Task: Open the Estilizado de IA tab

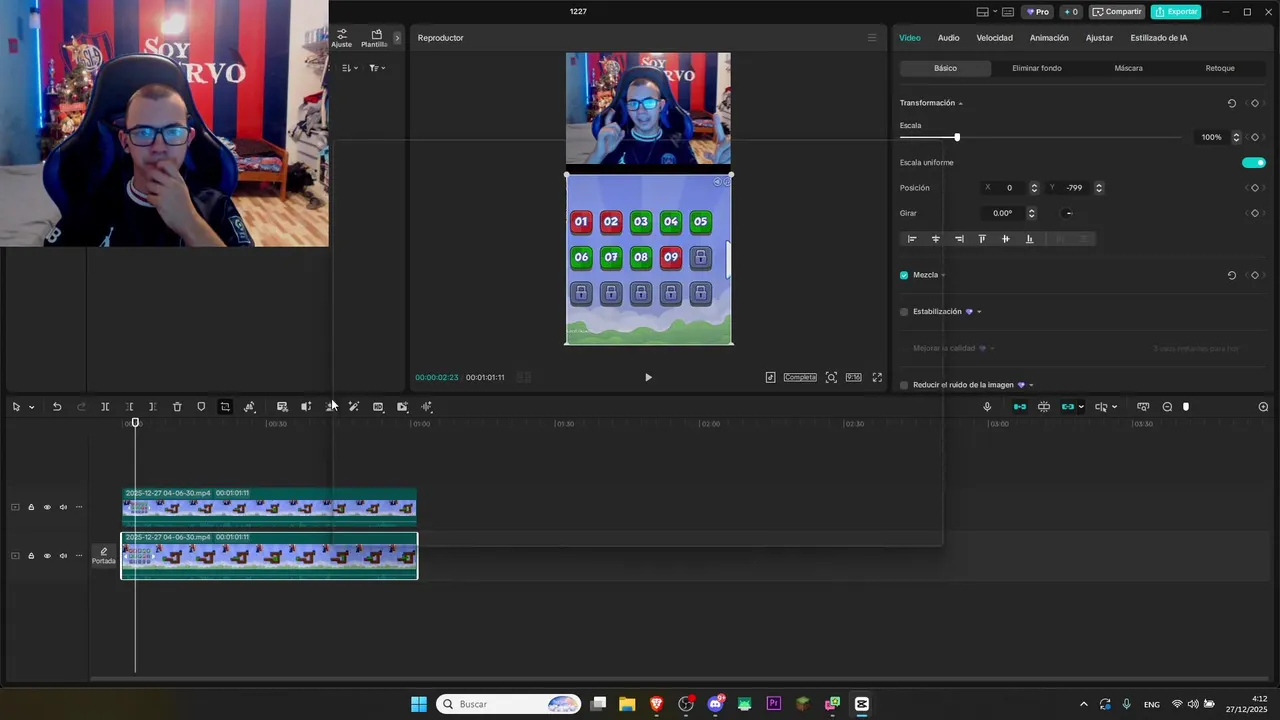Action: (x=1159, y=38)
